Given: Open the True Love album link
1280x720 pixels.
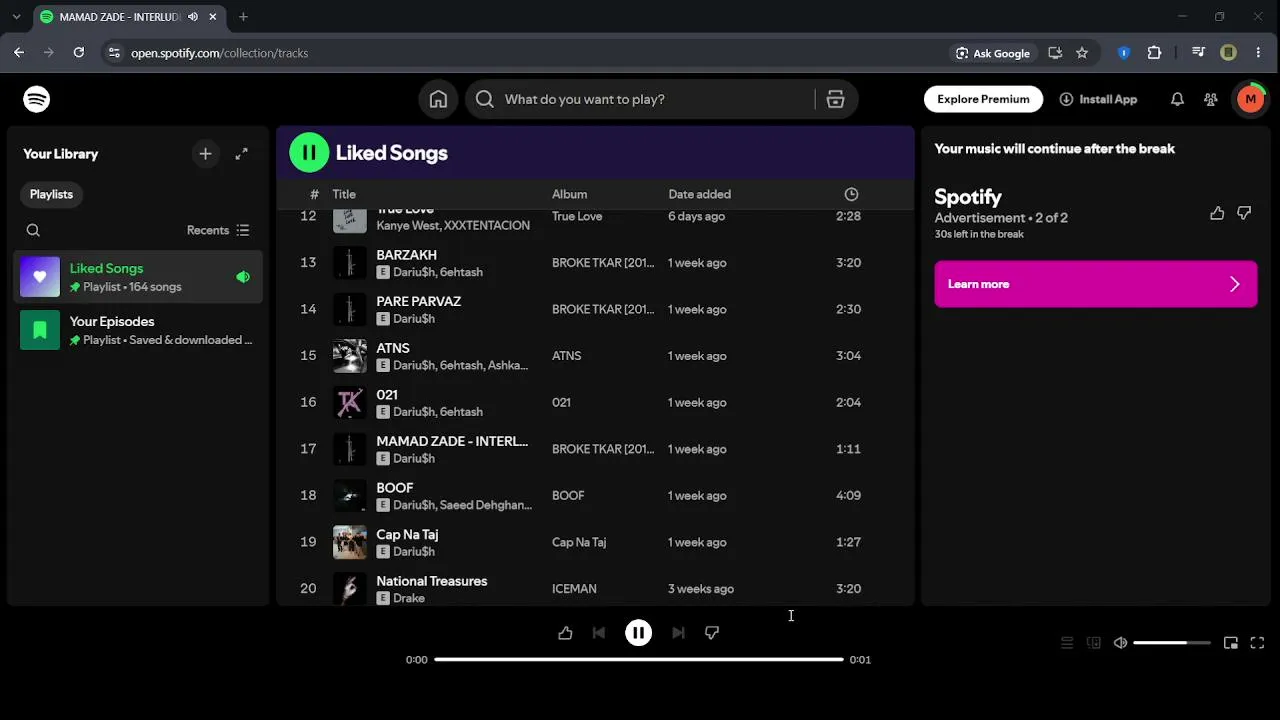Looking at the screenshot, I should coord(577,216).
